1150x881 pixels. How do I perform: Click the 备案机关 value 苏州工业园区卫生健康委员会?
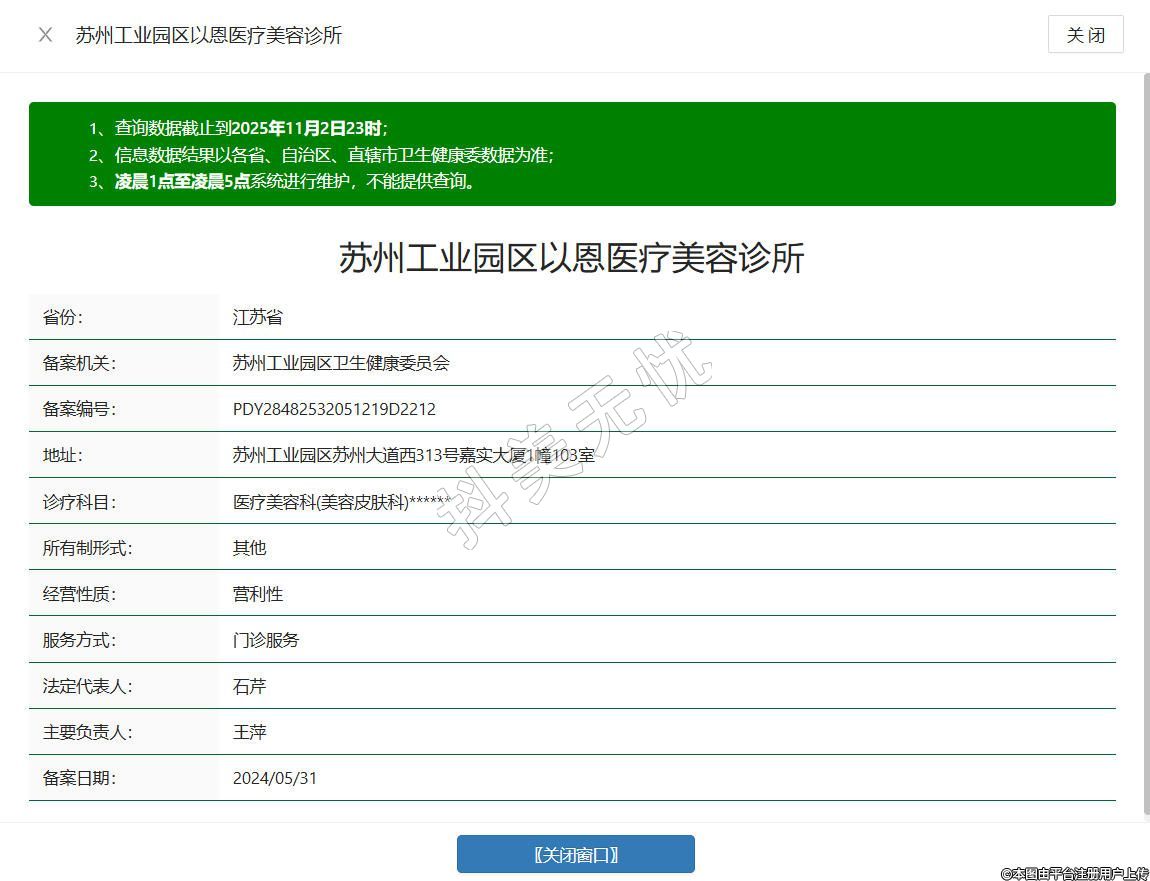pyautogui.click(x=341, y=363)
